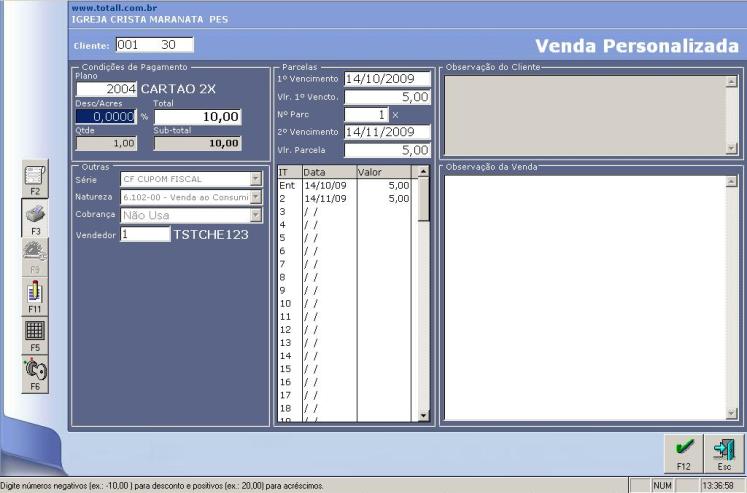This screenshot has width=747, height=493.
Task: Click the Vlr. Parcela value field
Action: [387, 150]
